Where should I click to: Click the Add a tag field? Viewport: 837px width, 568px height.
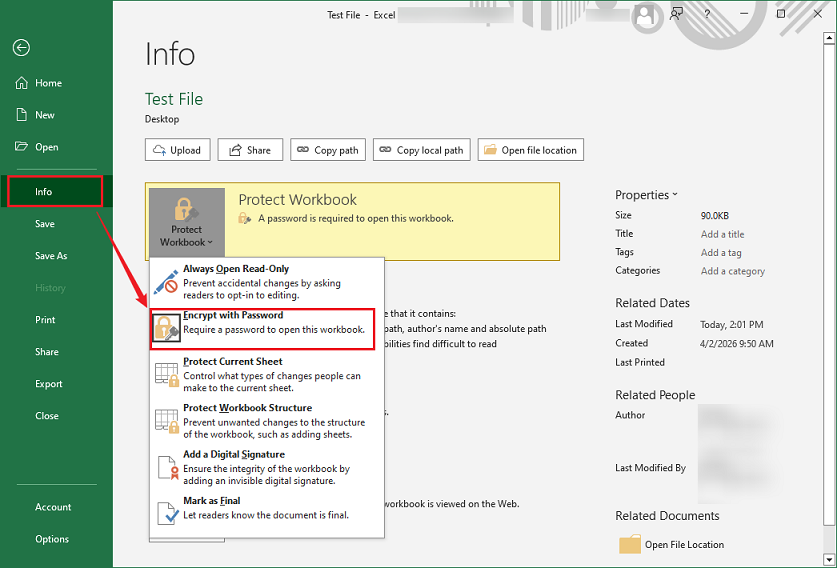coord(721,253)
